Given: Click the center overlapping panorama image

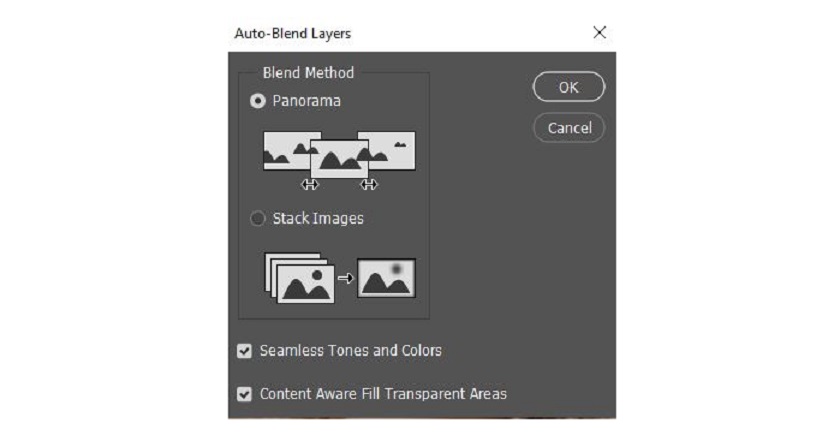Looking at the screenshot, I should (340, 157).
